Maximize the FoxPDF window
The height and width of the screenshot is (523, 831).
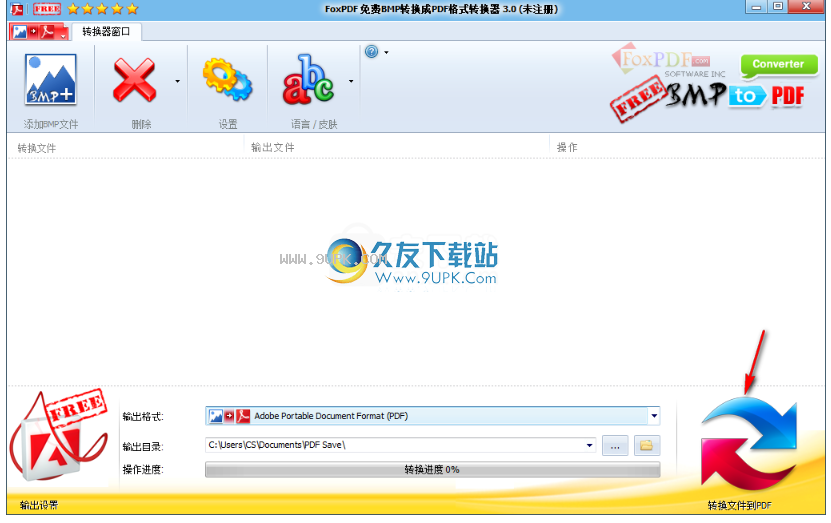pos(777,7)
